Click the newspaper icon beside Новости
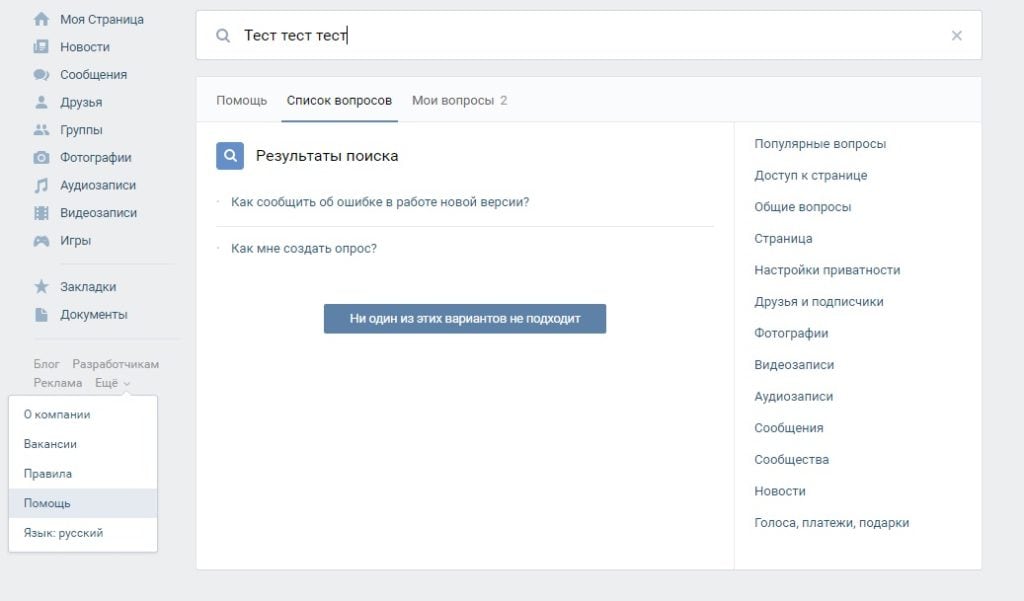 [41, 47]
